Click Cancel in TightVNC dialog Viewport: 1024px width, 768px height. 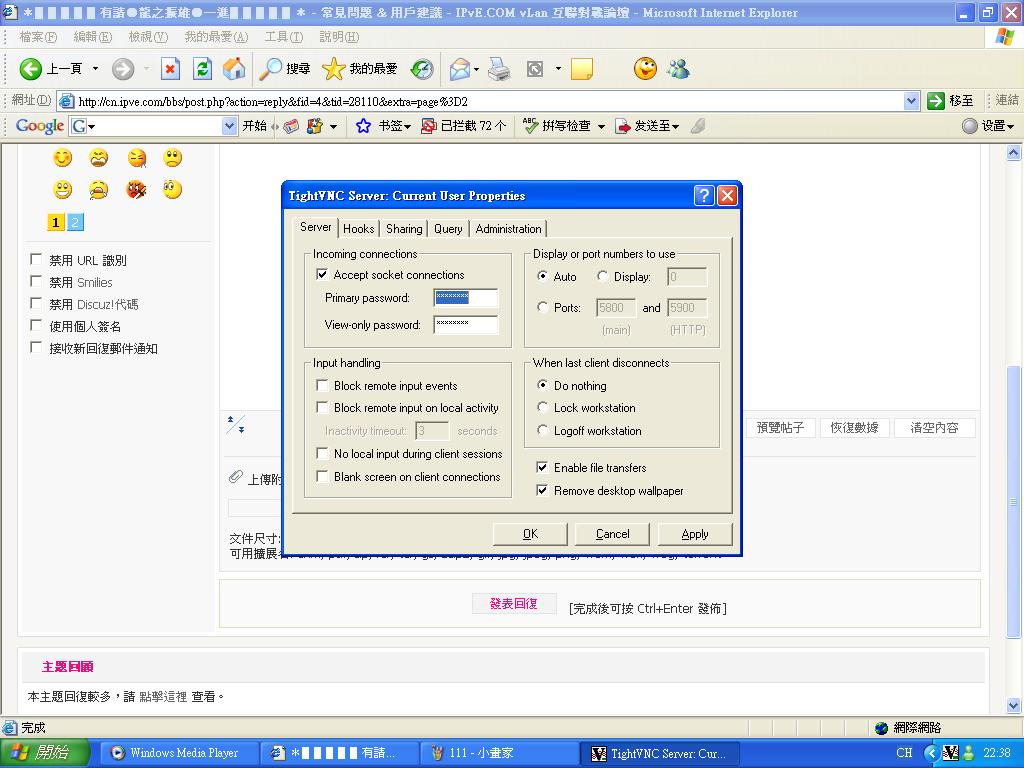[612, 534]
